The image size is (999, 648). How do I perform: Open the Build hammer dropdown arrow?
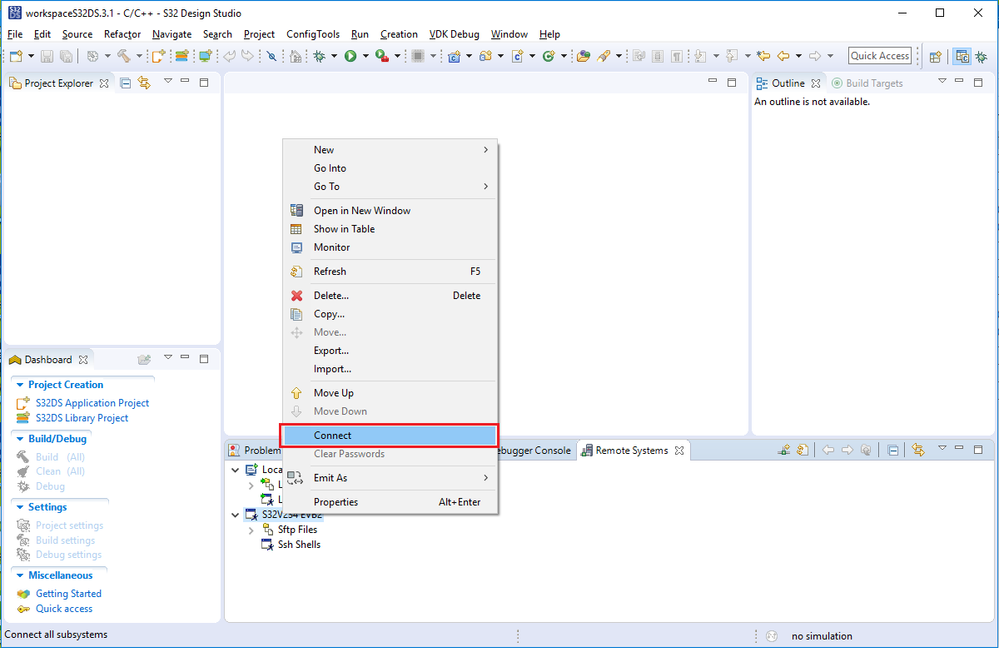tap(139, 56)
